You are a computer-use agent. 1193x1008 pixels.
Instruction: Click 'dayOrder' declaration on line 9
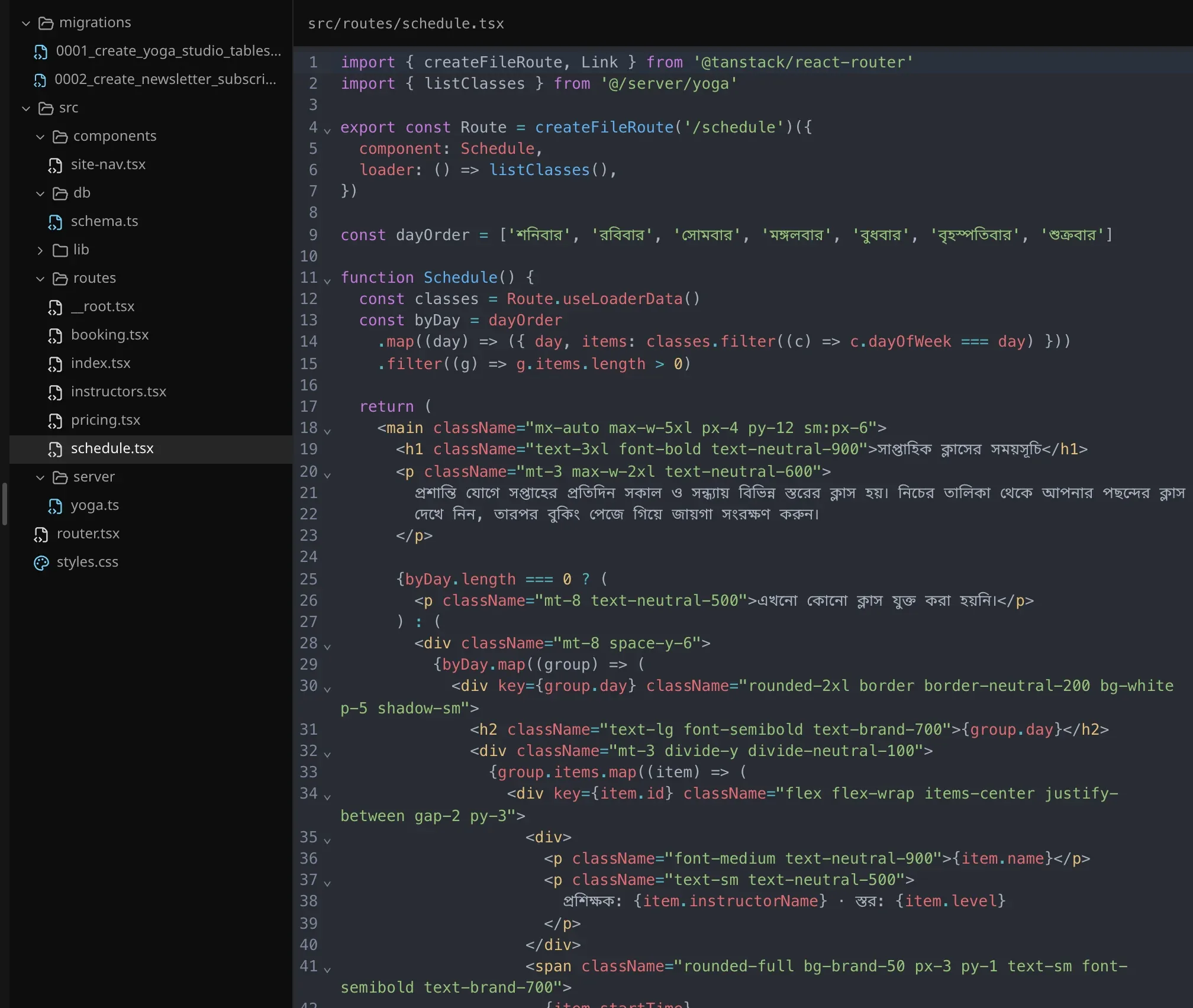tap(433, 235)
